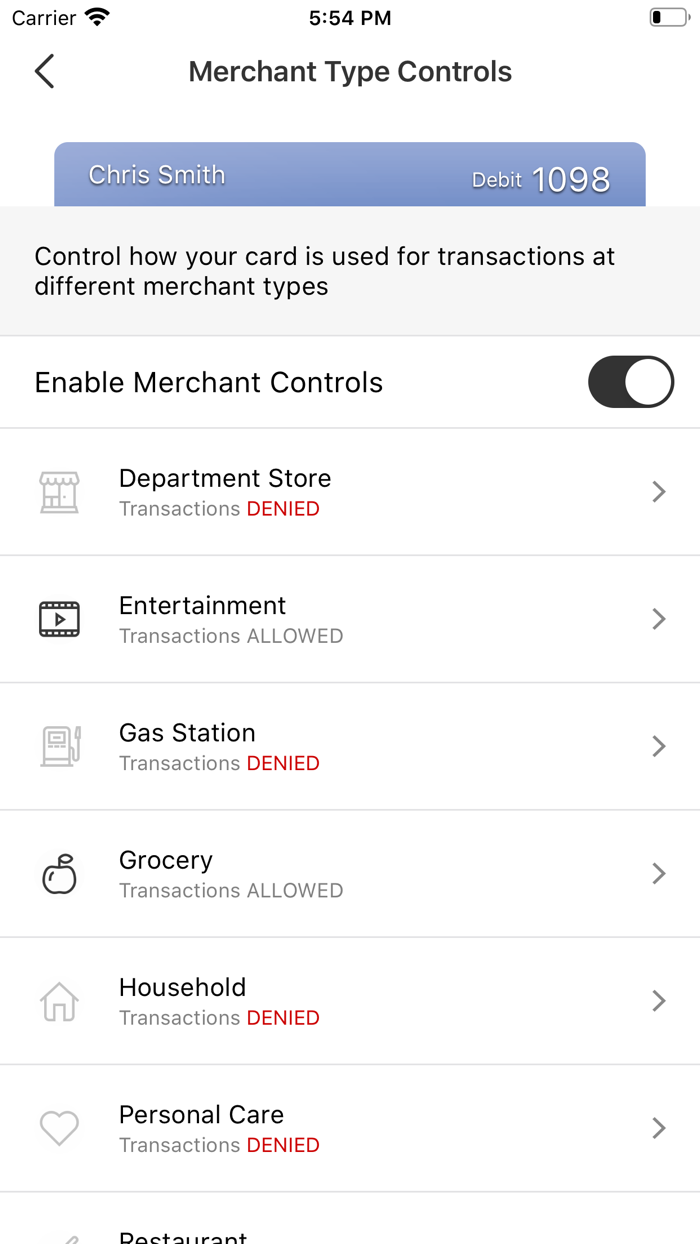Disable the Enable Merchant Controls switch
This screenshot has width=700, height=1244.
(x=631, y=382)
